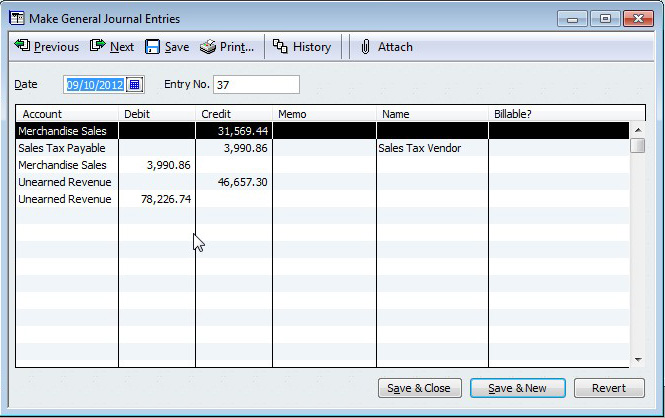The image size is (665, 418).
Task: Click Save & New button
Action: [518, 388]
